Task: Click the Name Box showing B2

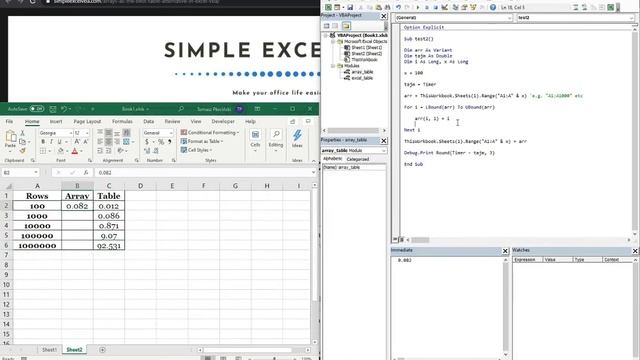Action: 20,173
